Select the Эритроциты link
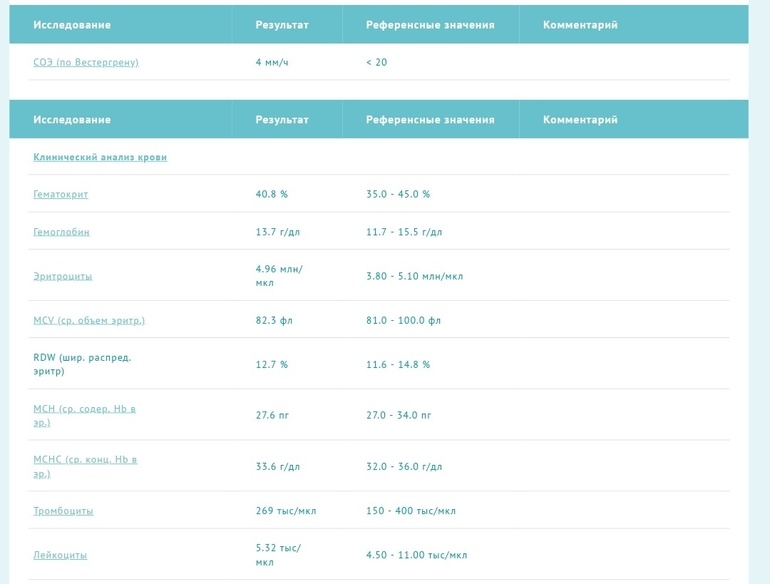This screenshot has width=770, height=584. click(63, 276)
